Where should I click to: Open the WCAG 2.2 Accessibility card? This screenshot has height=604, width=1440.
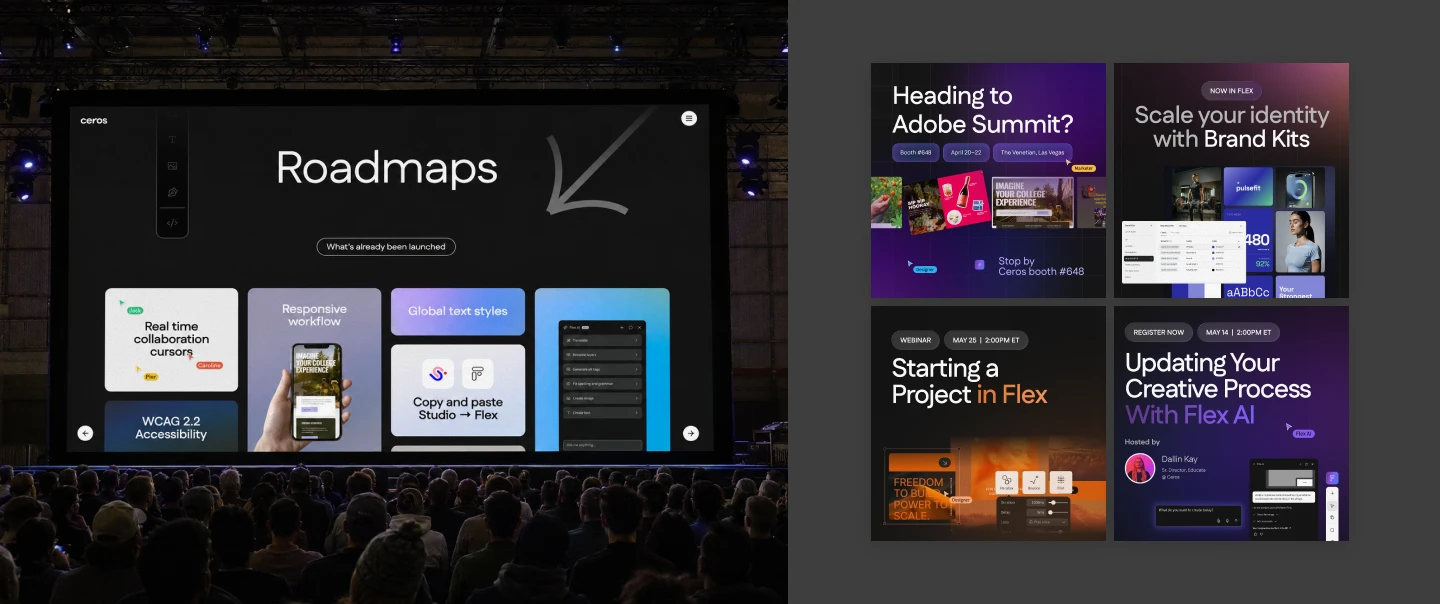point(171,426)
